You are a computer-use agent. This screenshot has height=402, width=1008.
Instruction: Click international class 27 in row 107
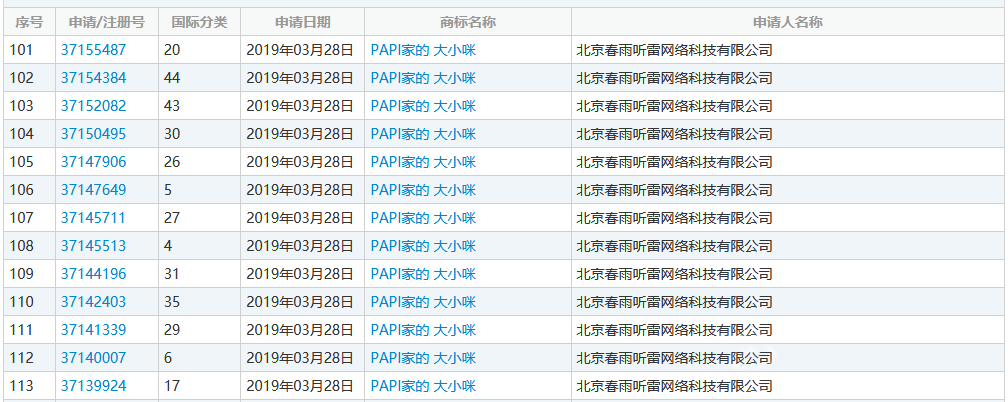[172, 218]
